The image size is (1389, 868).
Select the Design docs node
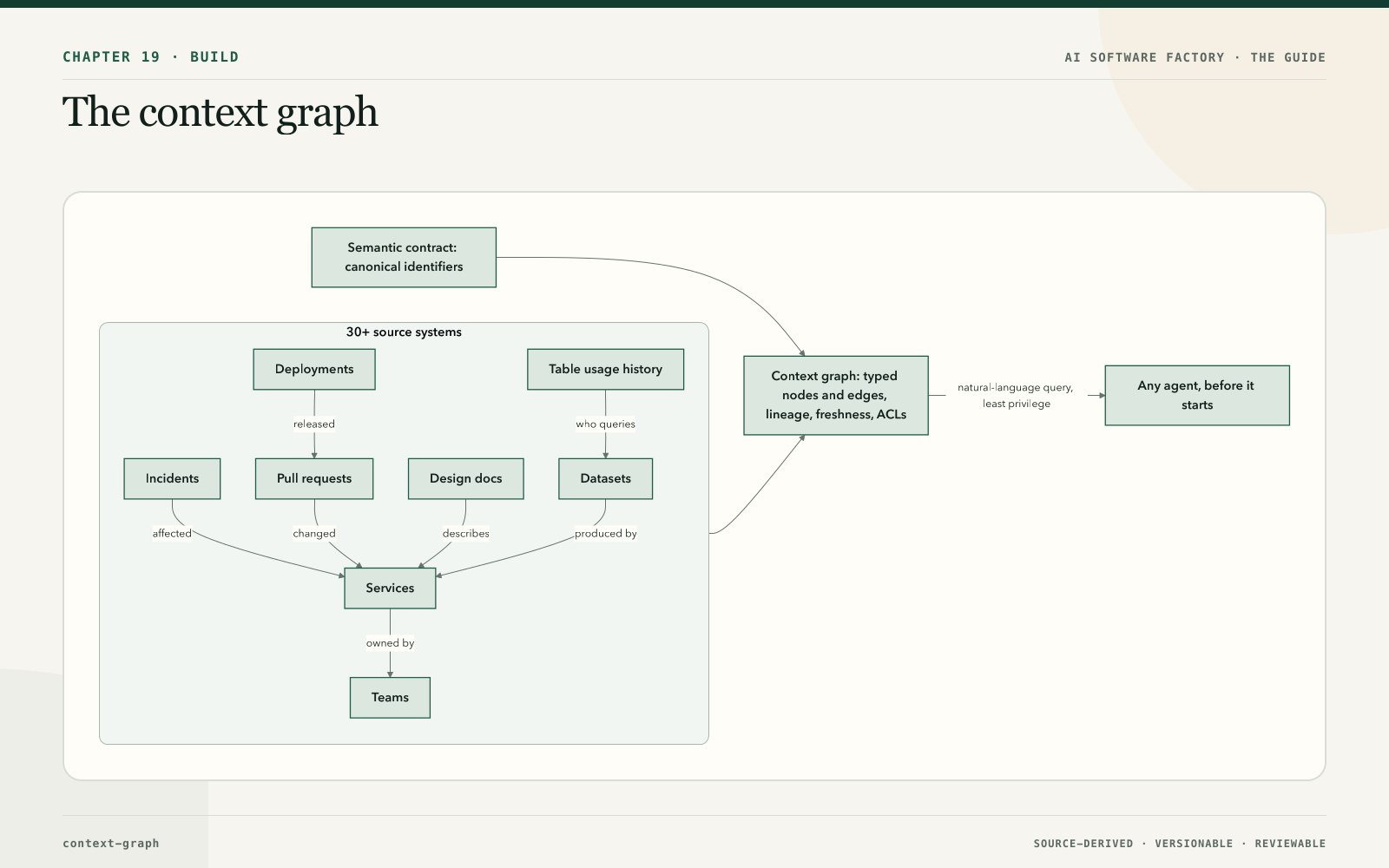click(x=466, y=479)
